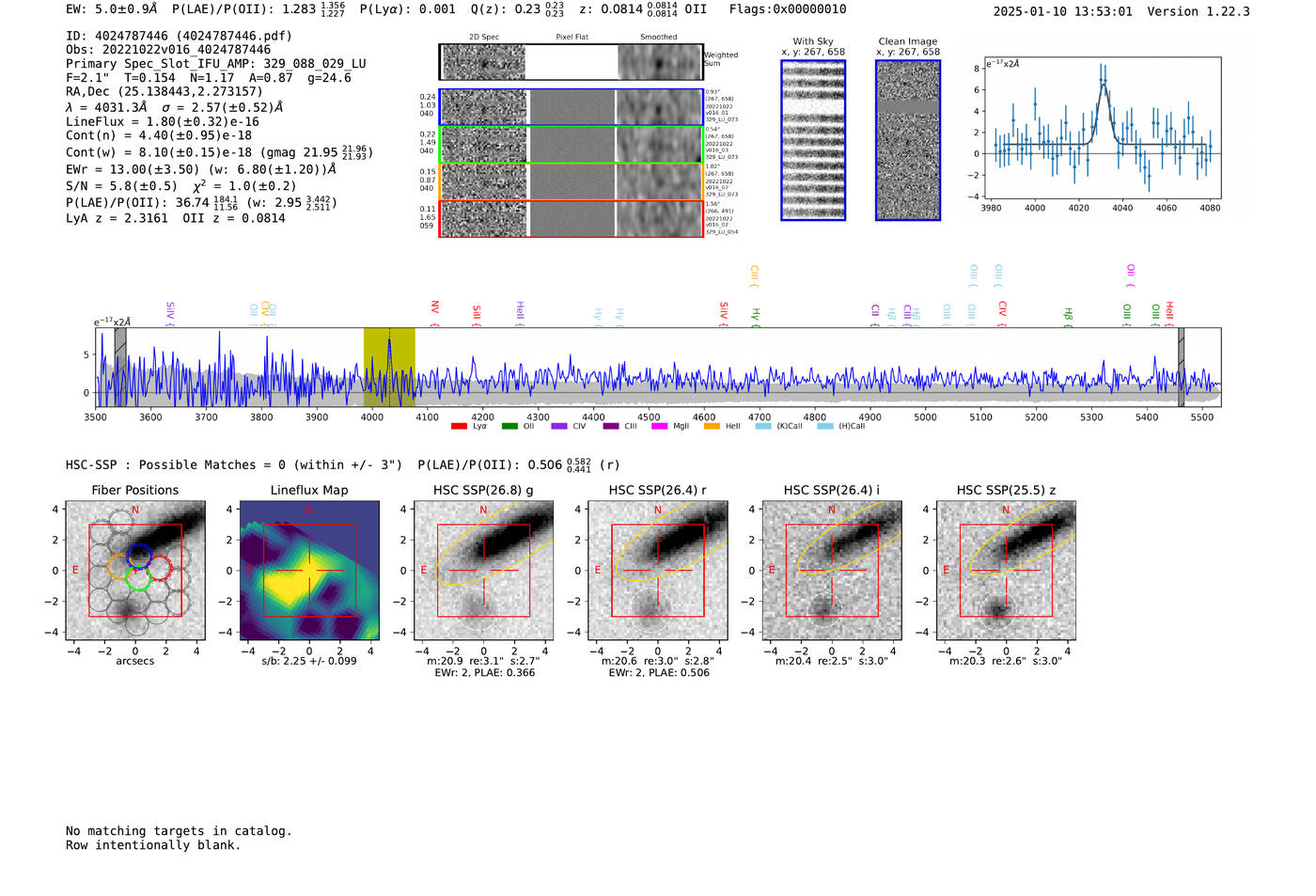Image resolution: width=1316 pixels, height=896 pixels.
Task: Click the Lyα red legend swatch
Action: (459, 426)
